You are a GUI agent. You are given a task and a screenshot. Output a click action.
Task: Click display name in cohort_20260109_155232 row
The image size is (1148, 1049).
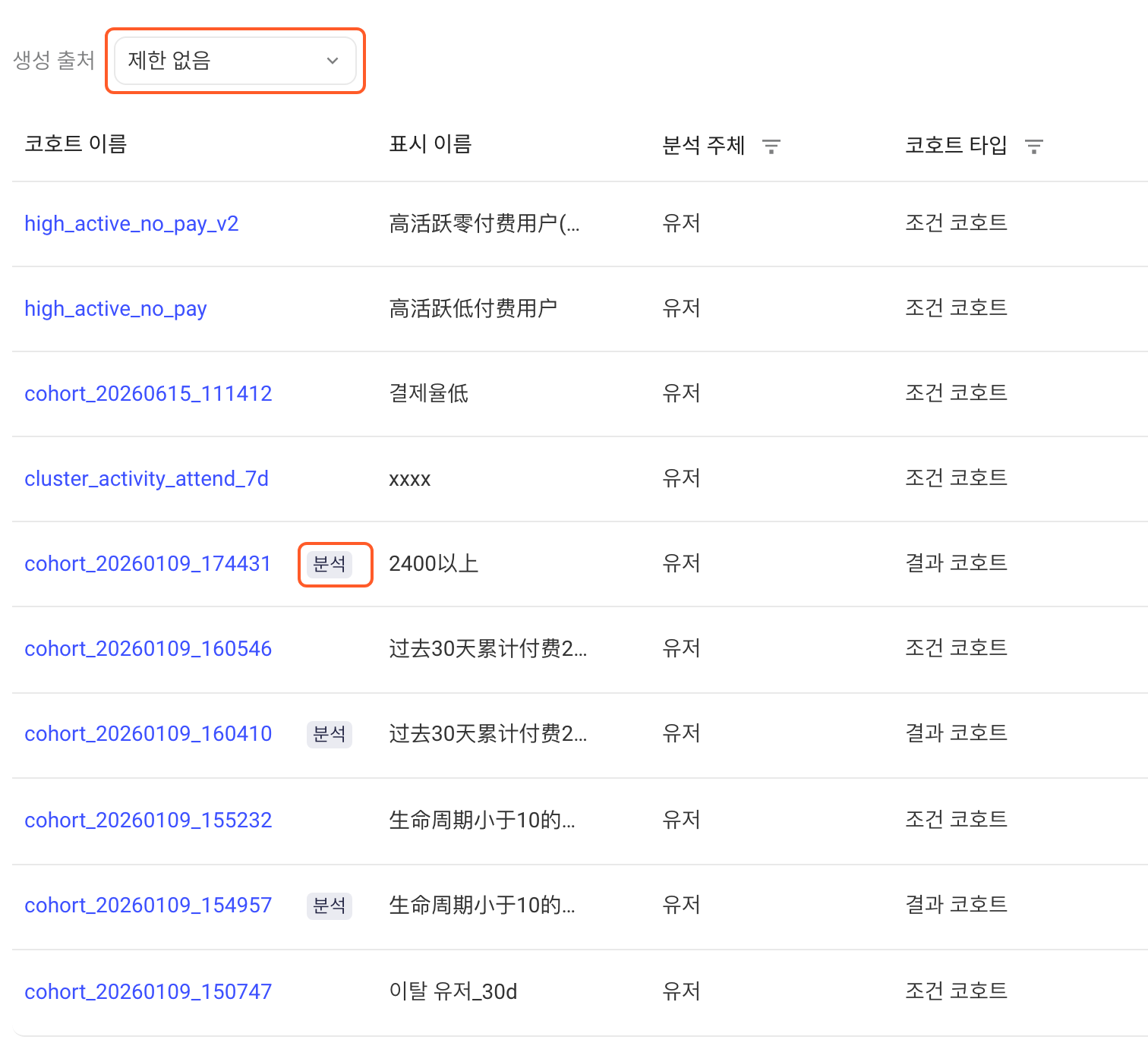482,821
